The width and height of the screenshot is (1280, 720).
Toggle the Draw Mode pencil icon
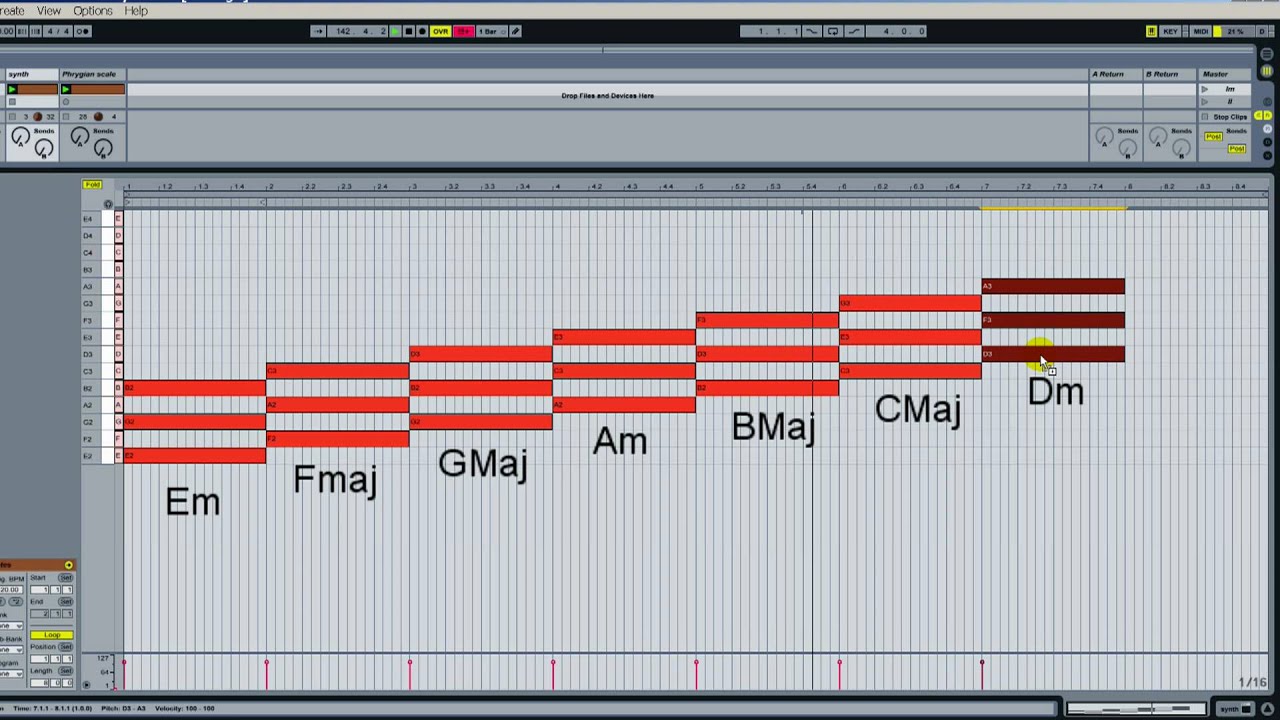[516, 31]
